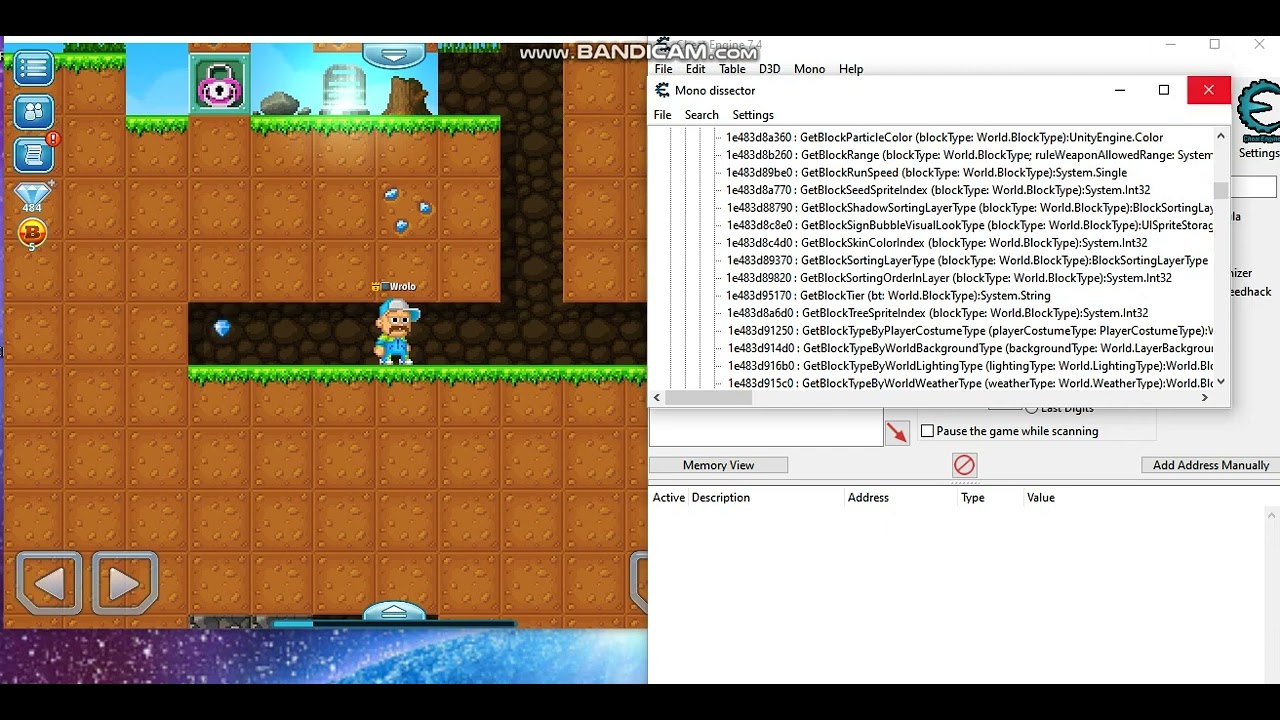This screenshot has height=720, width=1280.
Task: Open Cheat Engine Help menu
Action: point(851,69)
